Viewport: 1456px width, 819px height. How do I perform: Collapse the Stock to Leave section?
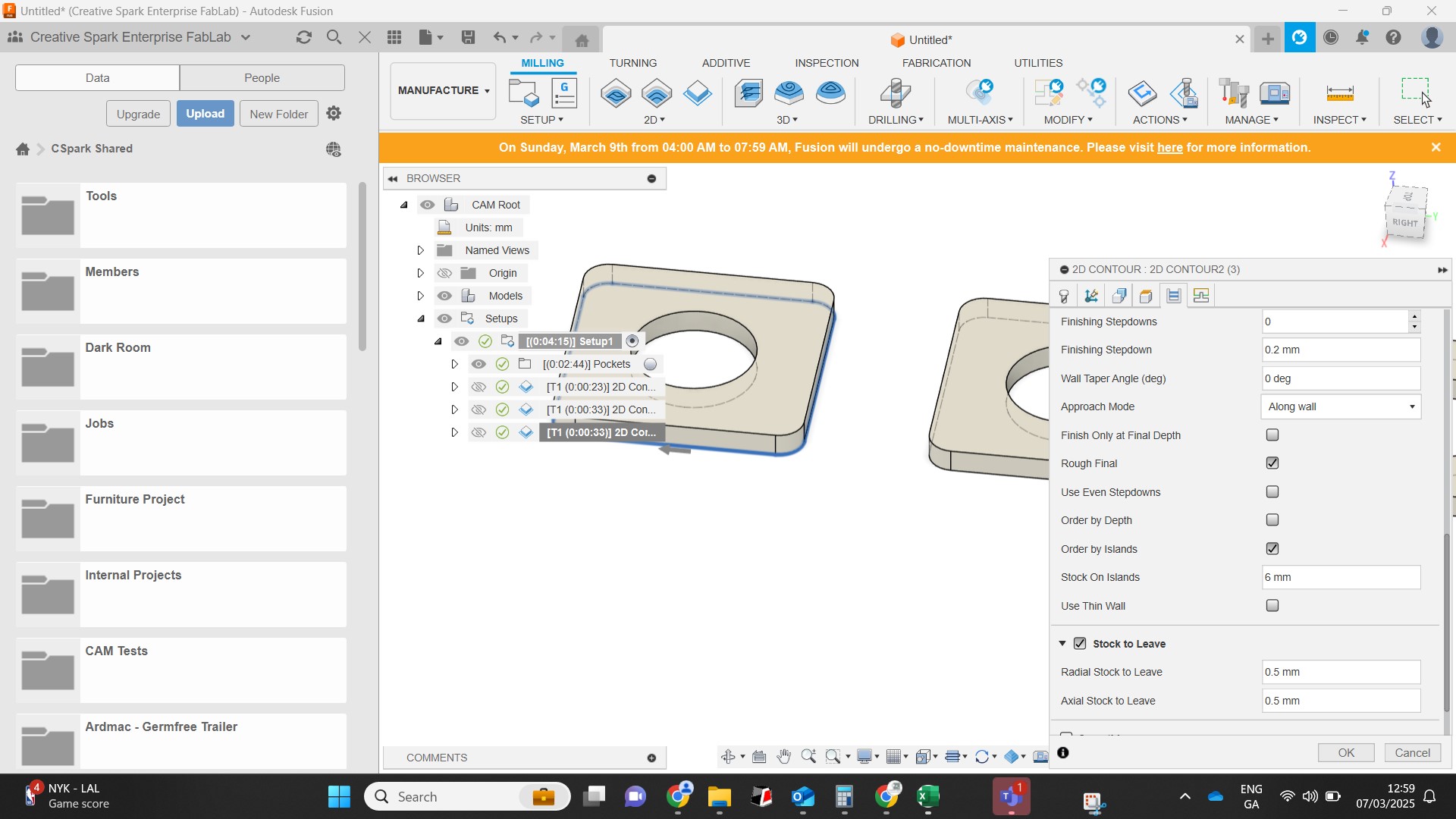1062,643
